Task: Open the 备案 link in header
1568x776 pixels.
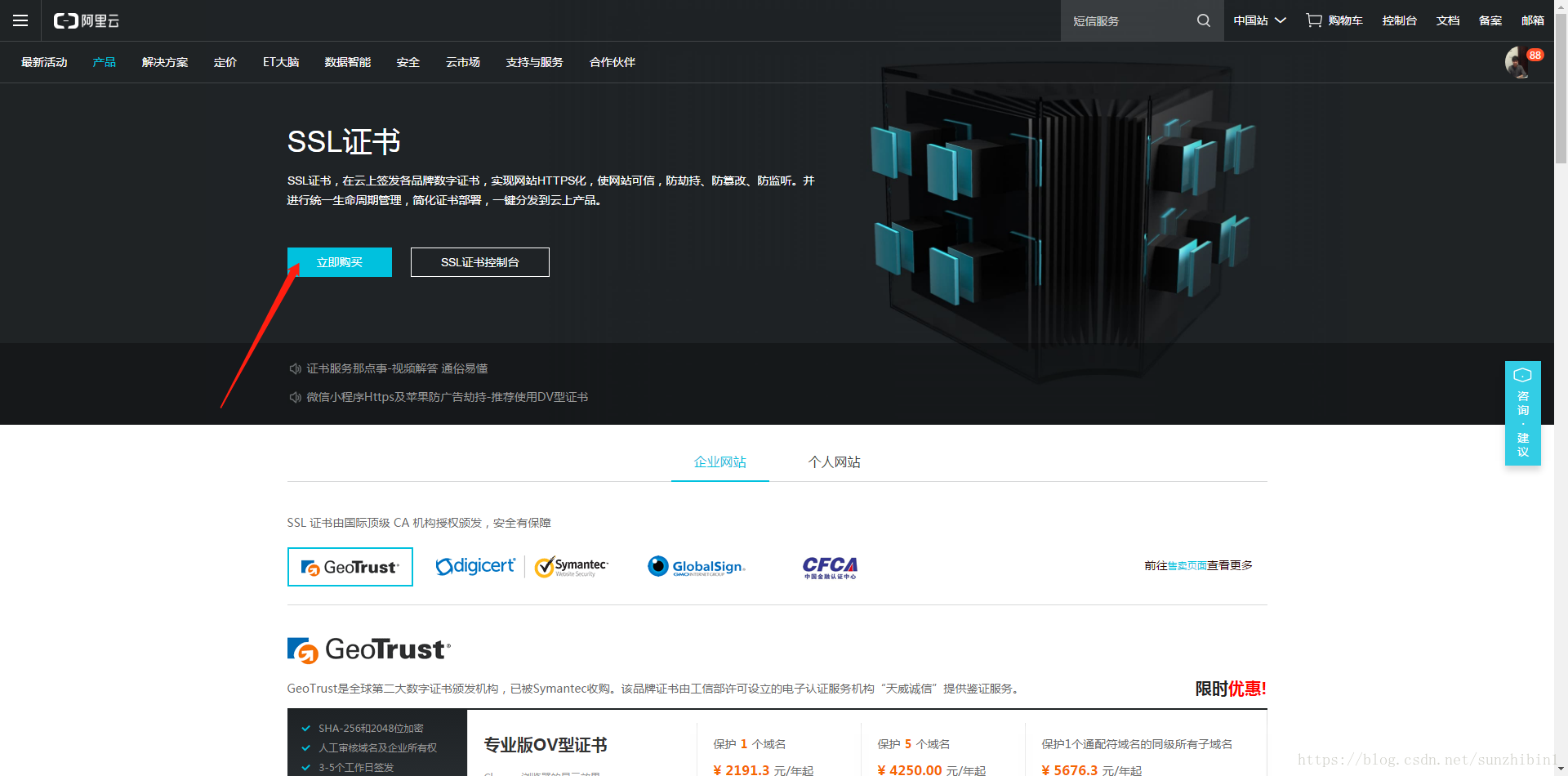Action: [1490, 20]
